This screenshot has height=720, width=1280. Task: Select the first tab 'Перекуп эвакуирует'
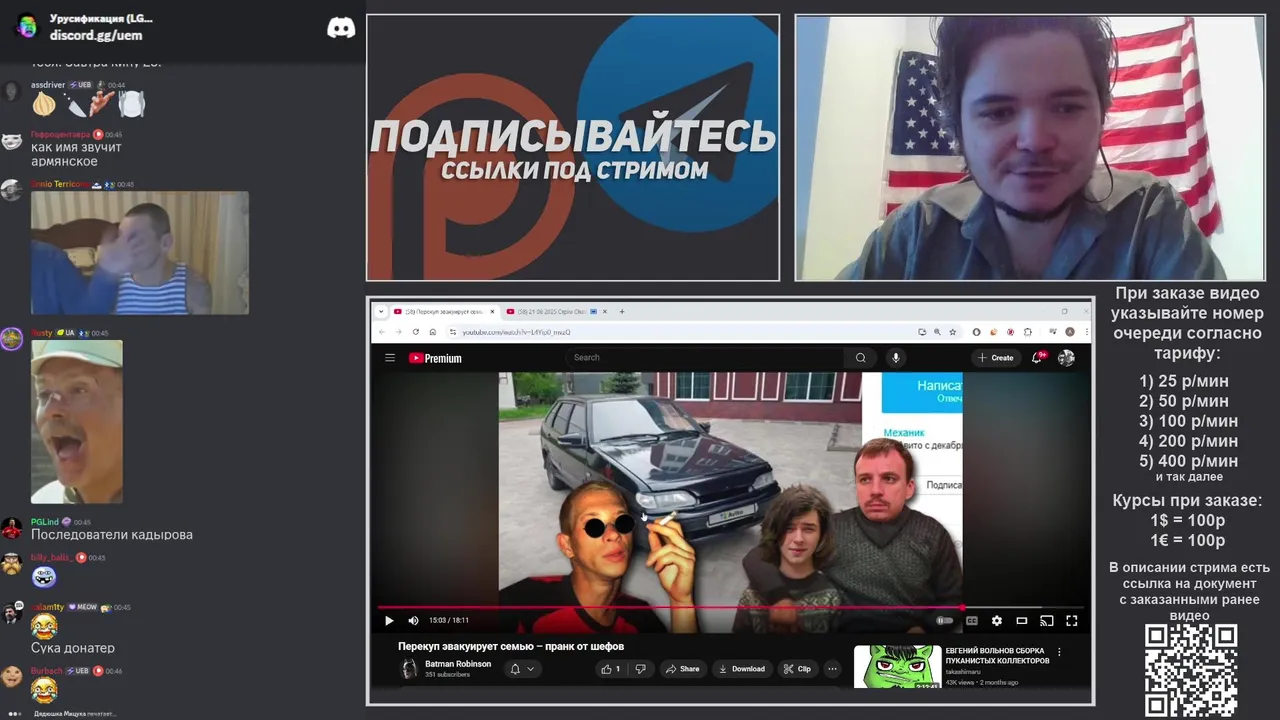[442, 311]
